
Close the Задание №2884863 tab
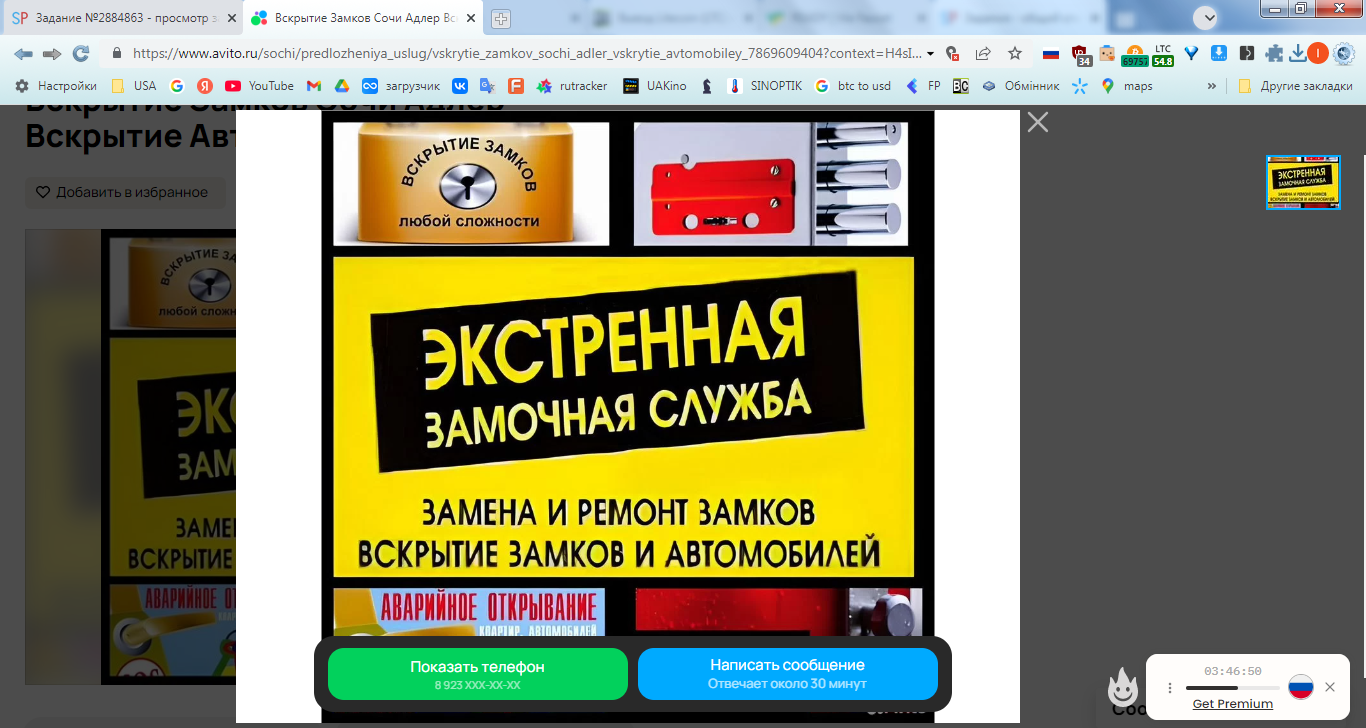[230, 18]
